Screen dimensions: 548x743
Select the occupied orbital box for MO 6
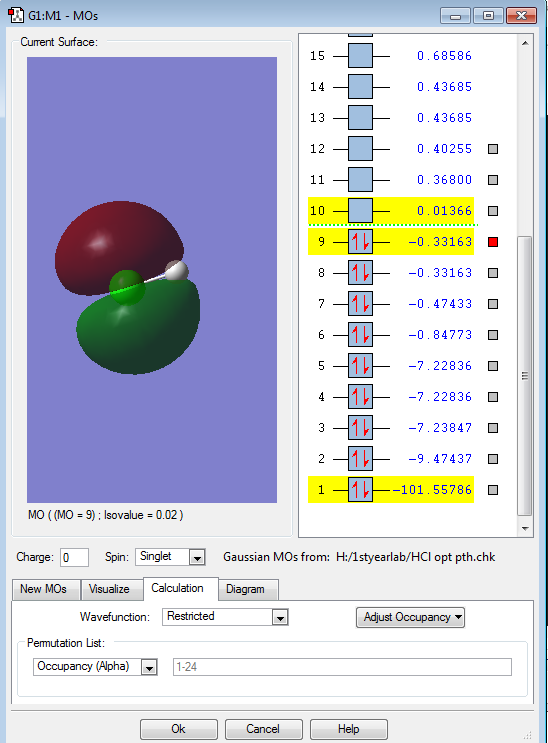(360, 335)
